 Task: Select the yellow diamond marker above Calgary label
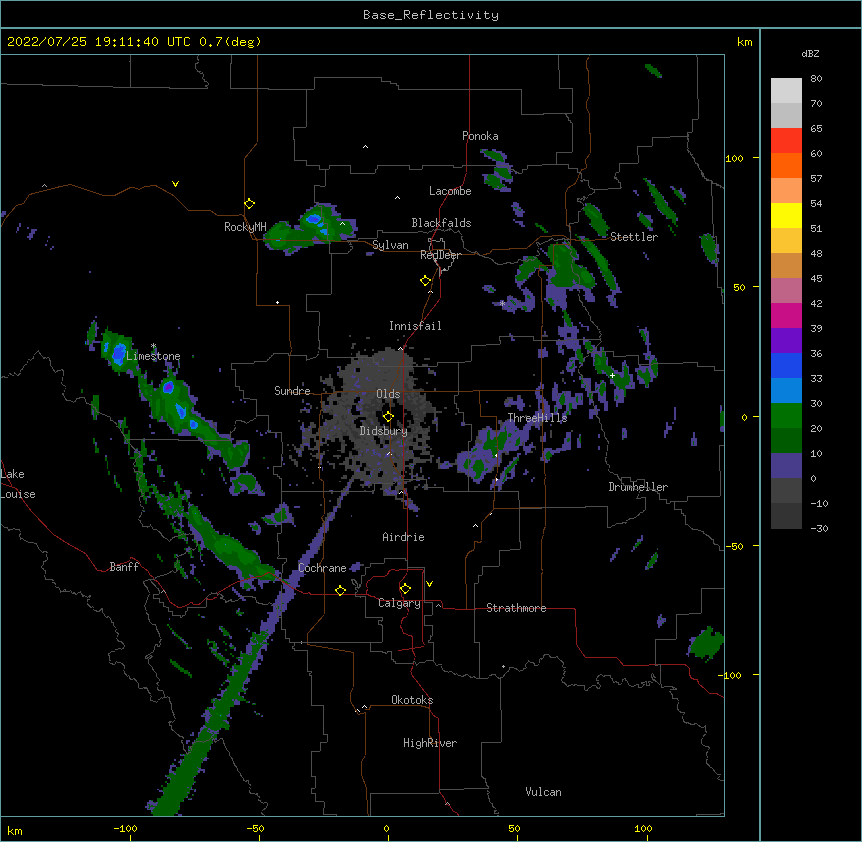(x=405, y=589)
